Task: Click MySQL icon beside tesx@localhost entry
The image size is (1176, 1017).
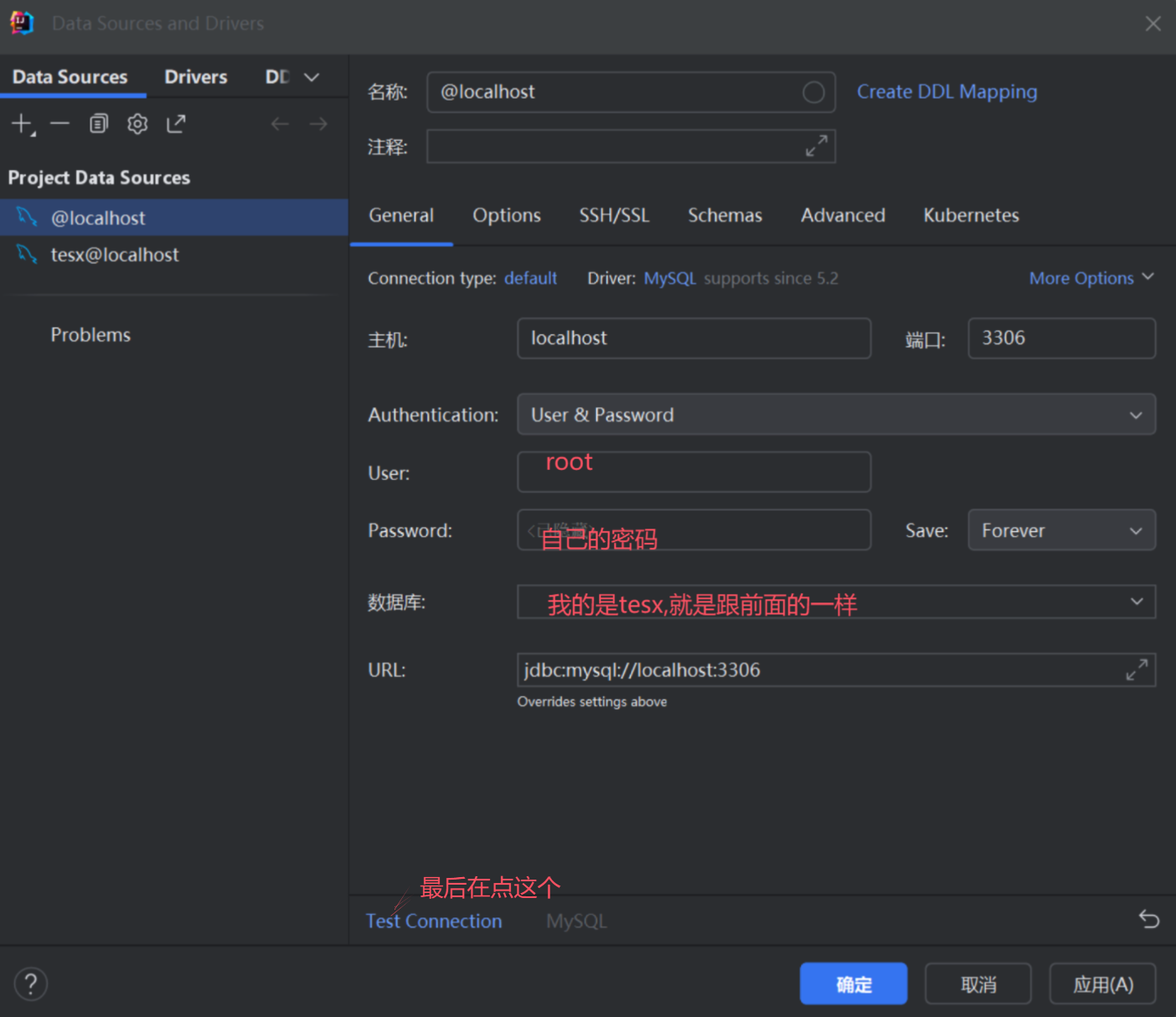Action: pos(27,254)
